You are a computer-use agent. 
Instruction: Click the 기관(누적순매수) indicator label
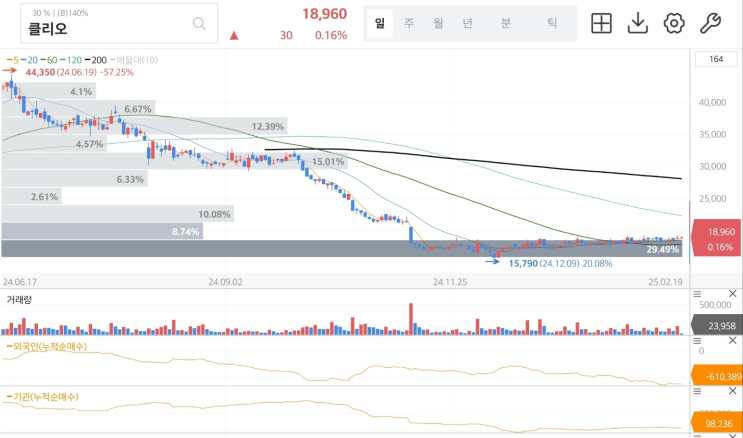[x=43, y=397]
